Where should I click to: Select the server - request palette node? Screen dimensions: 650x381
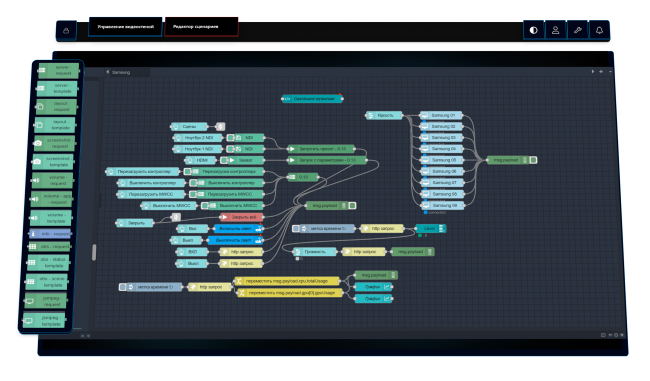coord(58,70)
